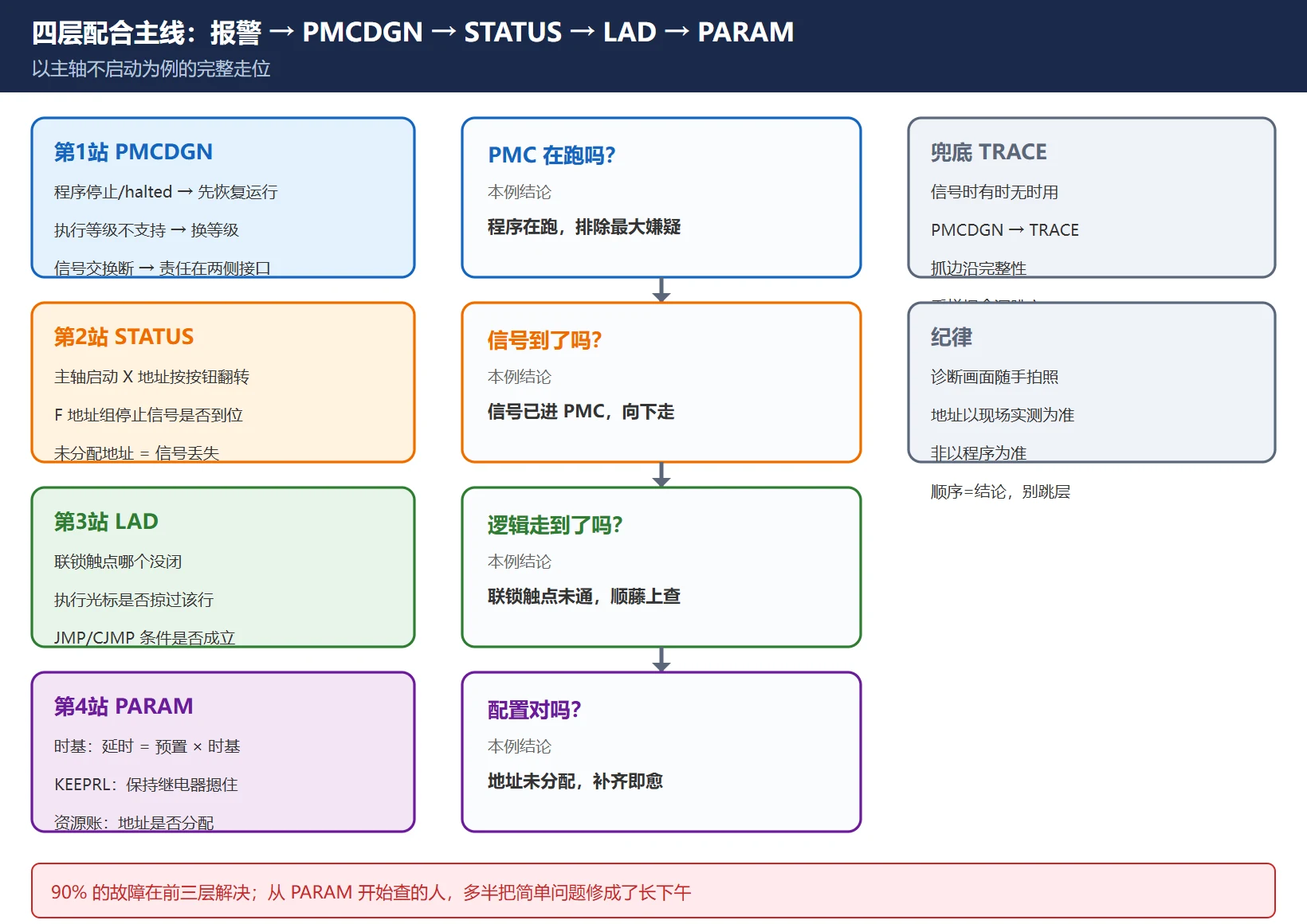The image size is (1307, 924).
Task: Select line KEEPRL：保持继电器摁住
Action: tap(146, 785)
